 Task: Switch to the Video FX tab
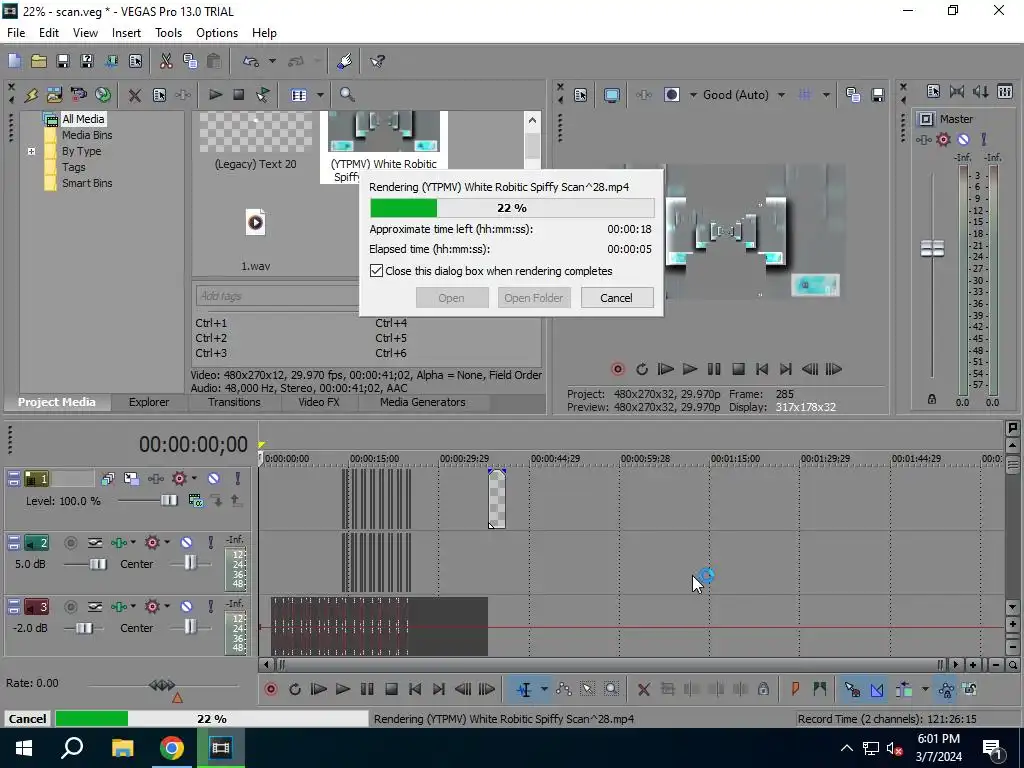pyautogui.click(x=319, y=402)
